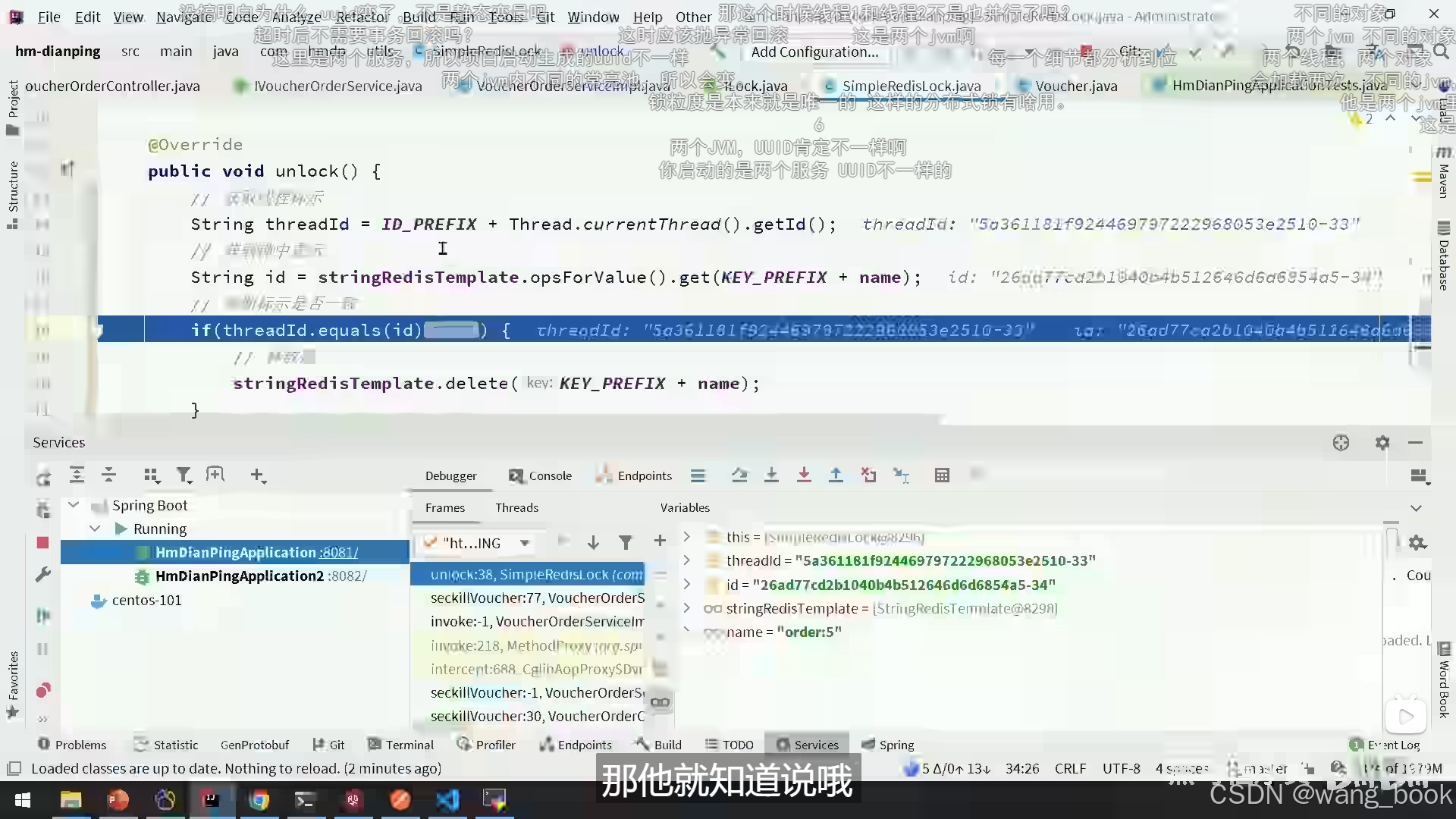Click the red Stop service icon
This screenshot has height=819, width=1456.
42,543
